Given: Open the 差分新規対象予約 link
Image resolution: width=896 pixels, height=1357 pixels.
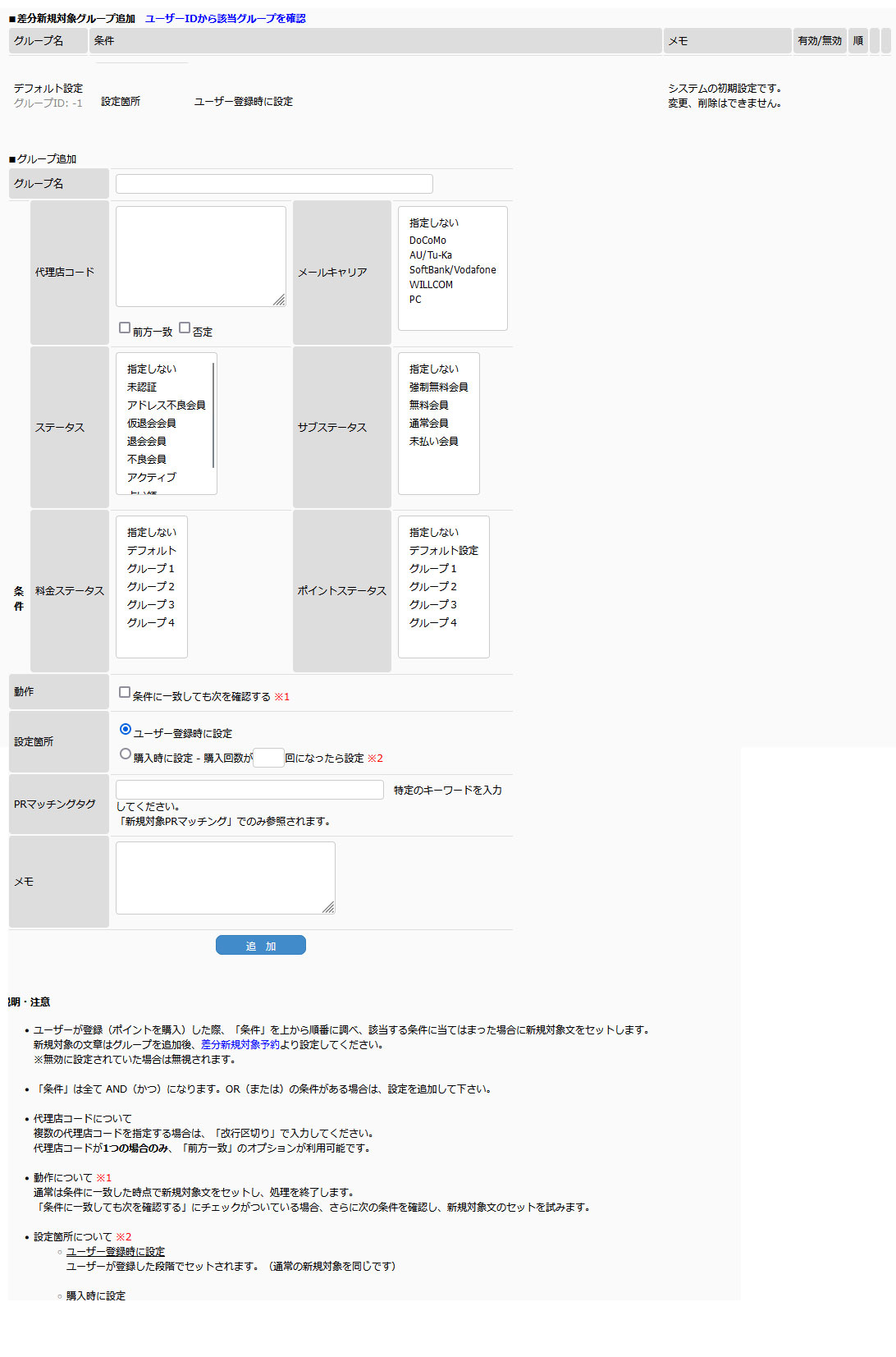Looking at the screenshot, I should tap(240, 1044).
